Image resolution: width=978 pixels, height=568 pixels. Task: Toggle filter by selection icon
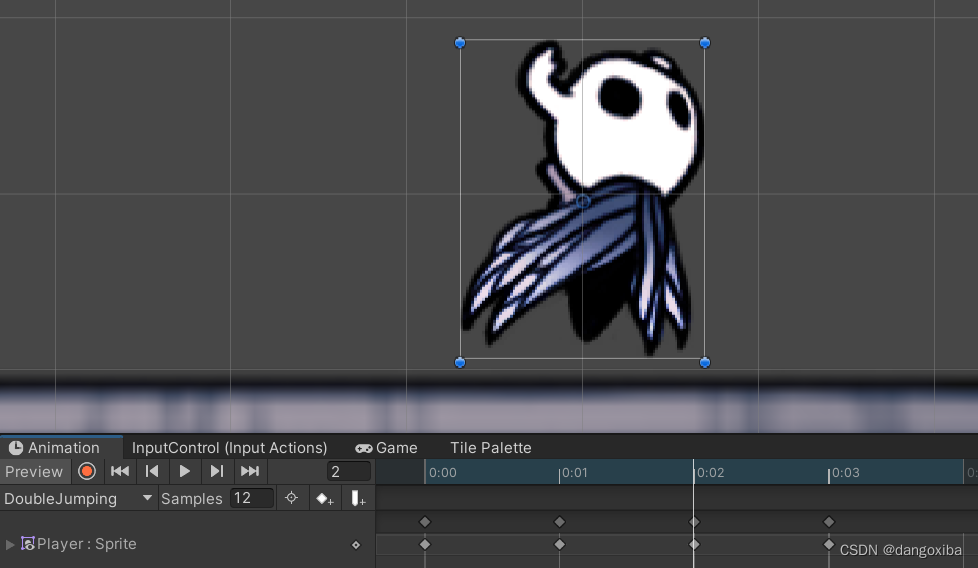tap(291, 498)
